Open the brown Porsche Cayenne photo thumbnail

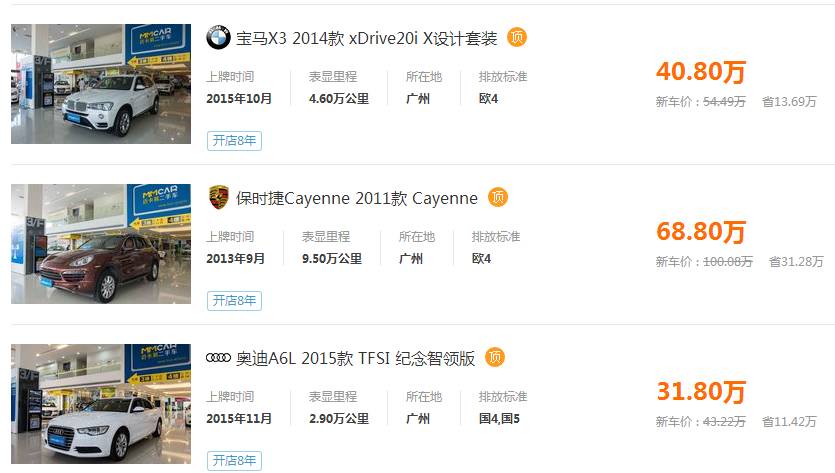pos(101,244)
